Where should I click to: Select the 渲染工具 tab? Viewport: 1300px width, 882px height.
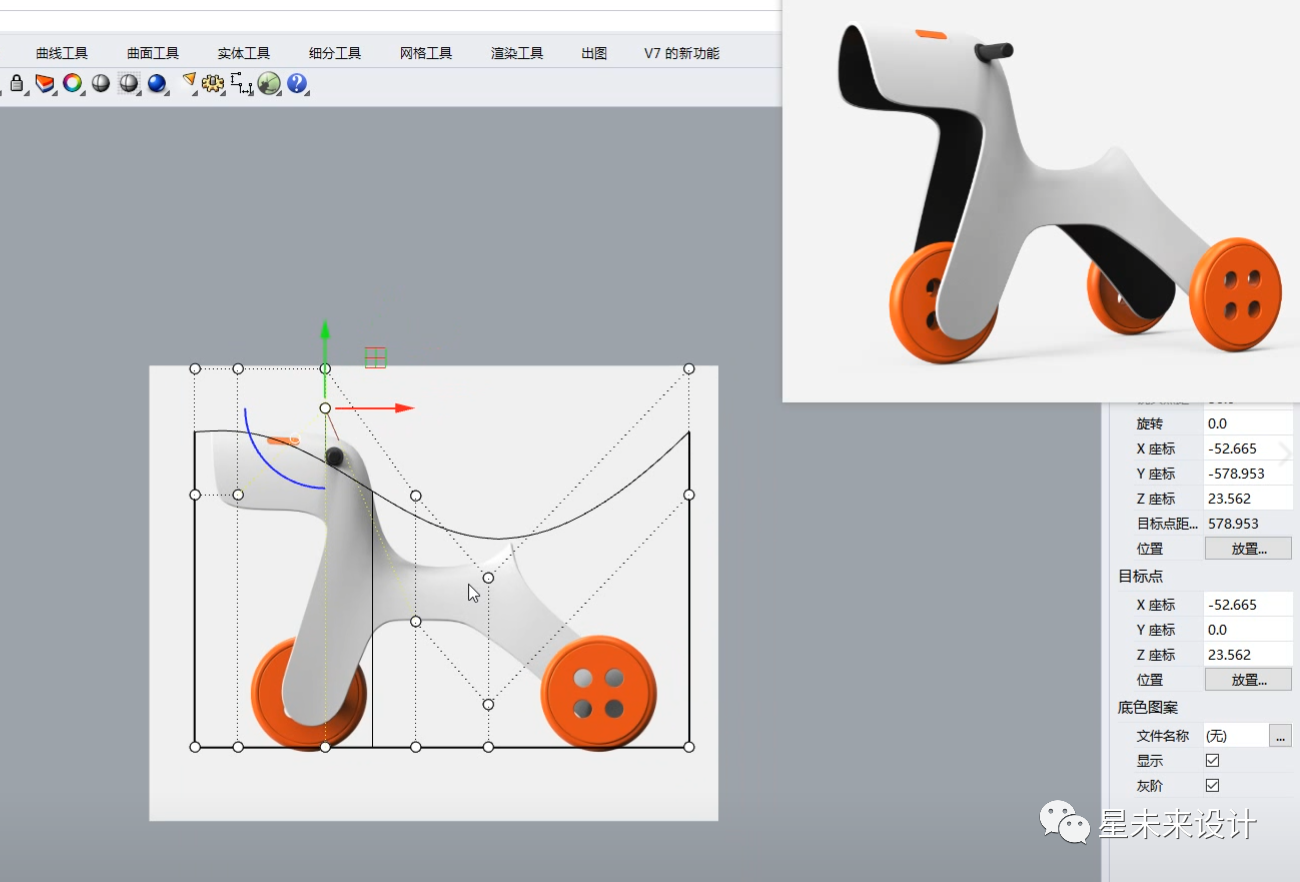pos(517,53)
